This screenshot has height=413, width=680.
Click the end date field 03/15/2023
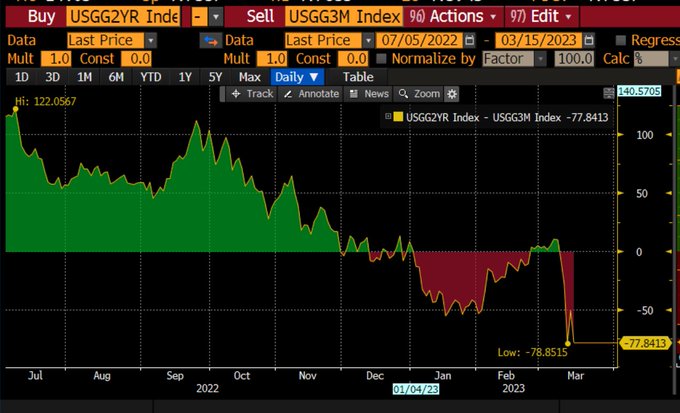click(x=539, y=40)
